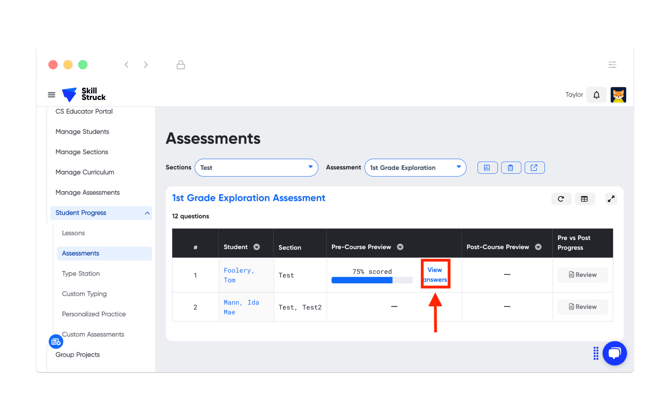
Task: Click the accessibility icon at sidebar bottom
Action: pos(56,342)
